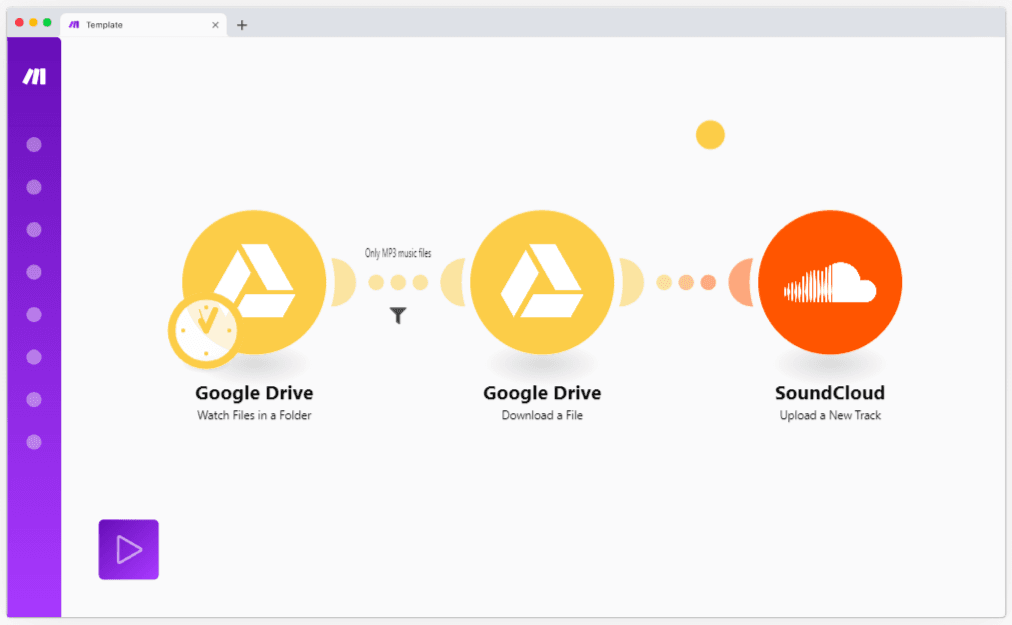Click the funnel filter icon

[398, 316]
